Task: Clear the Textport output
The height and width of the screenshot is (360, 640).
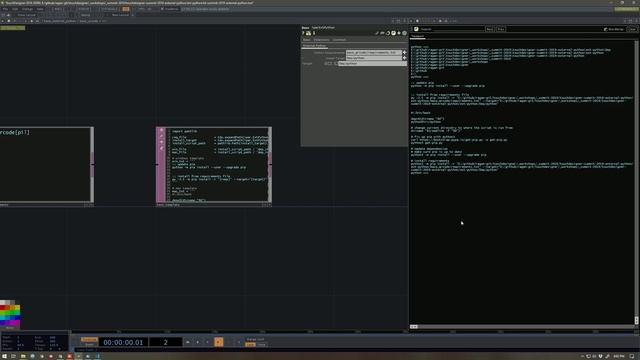Action: (x=632, y=29)
